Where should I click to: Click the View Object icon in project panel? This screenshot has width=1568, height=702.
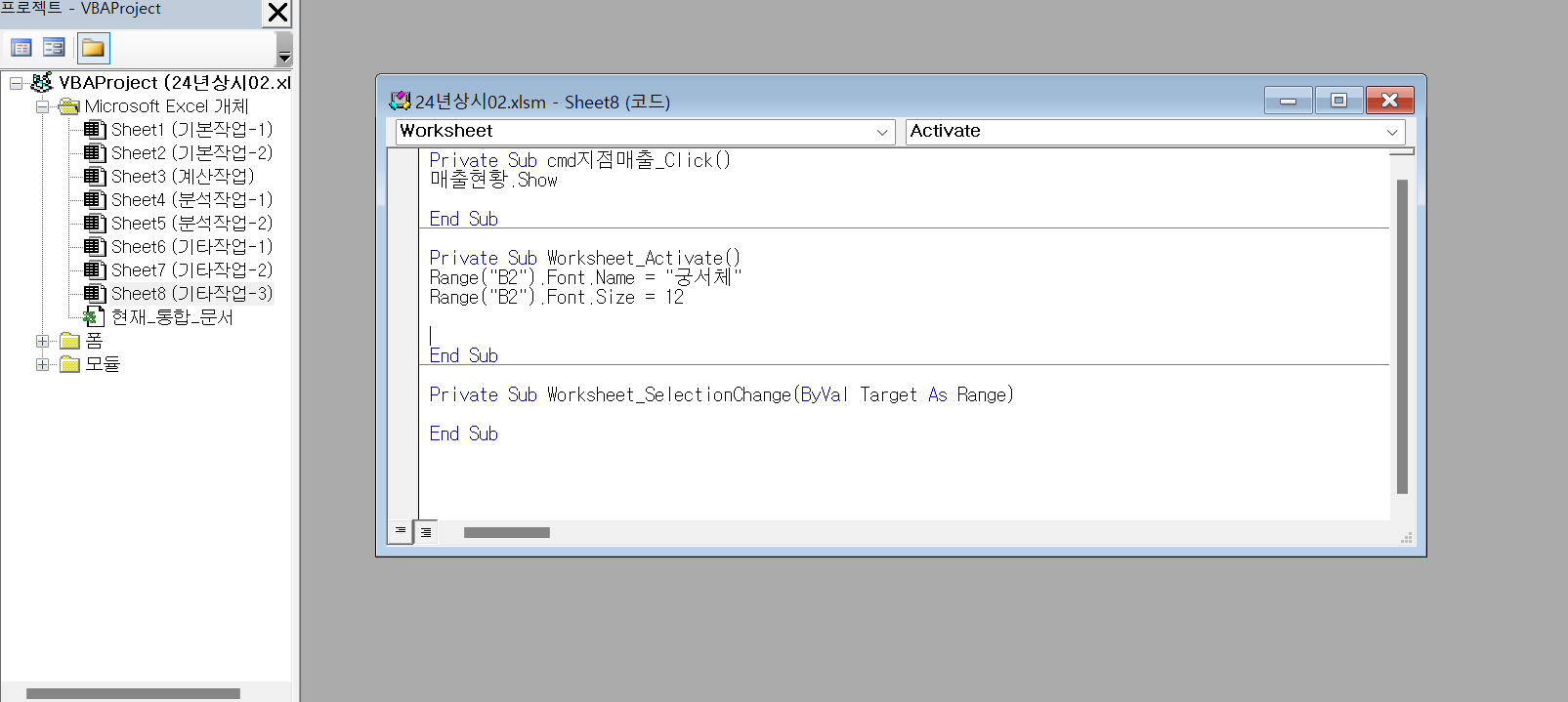(54, 48)
